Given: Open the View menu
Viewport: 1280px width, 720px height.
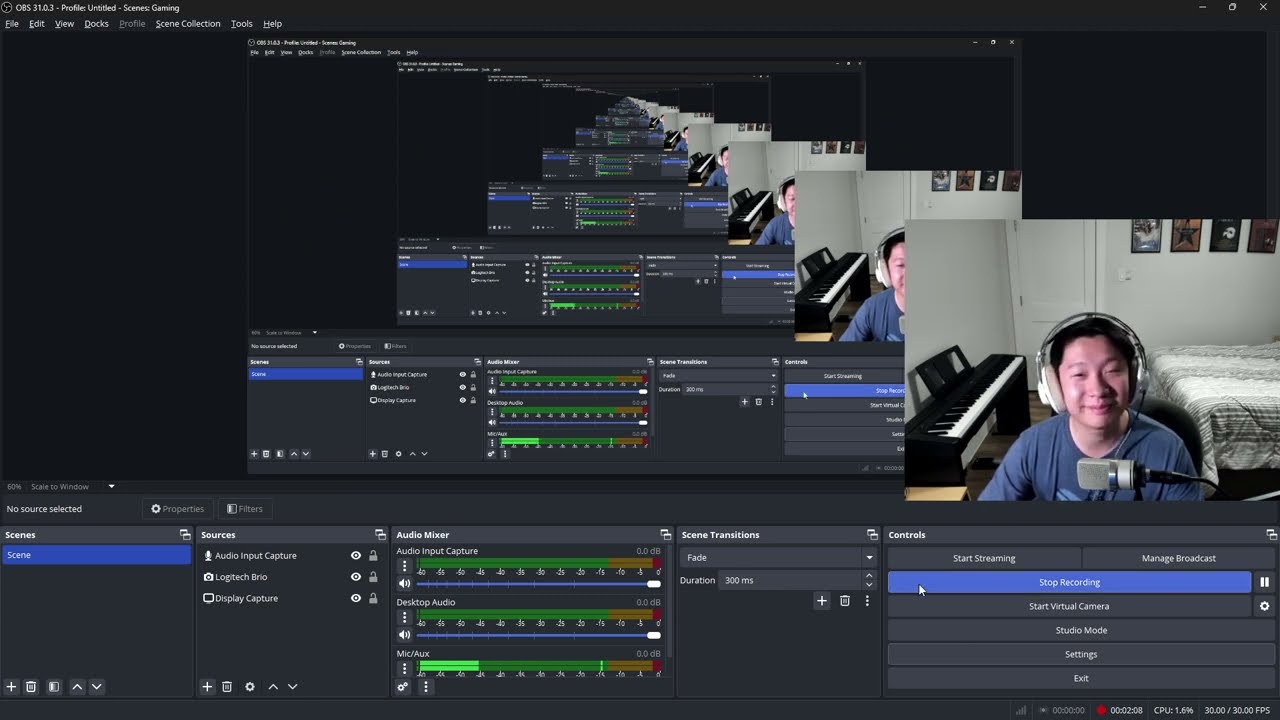Looking at the screenshot, I should (64, 23).
